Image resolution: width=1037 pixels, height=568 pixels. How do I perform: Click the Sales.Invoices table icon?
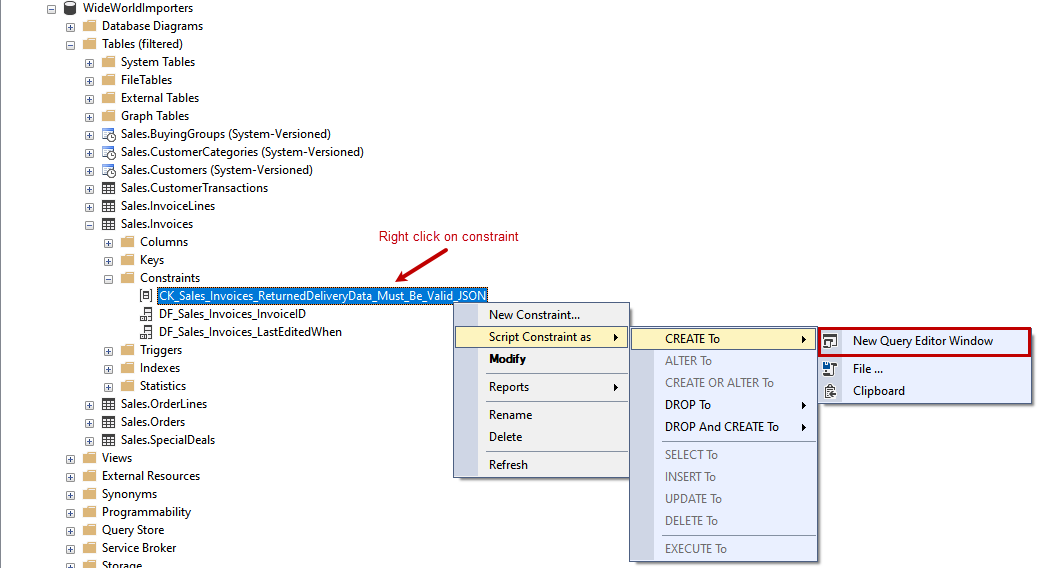click(108, 224)
